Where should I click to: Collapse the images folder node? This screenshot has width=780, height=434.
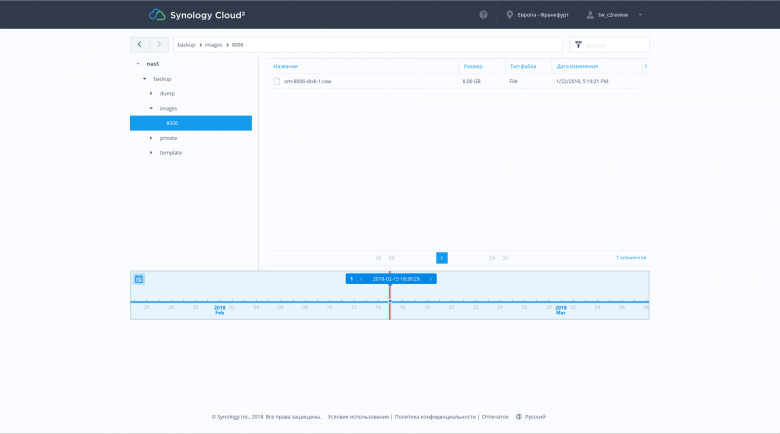151,108
